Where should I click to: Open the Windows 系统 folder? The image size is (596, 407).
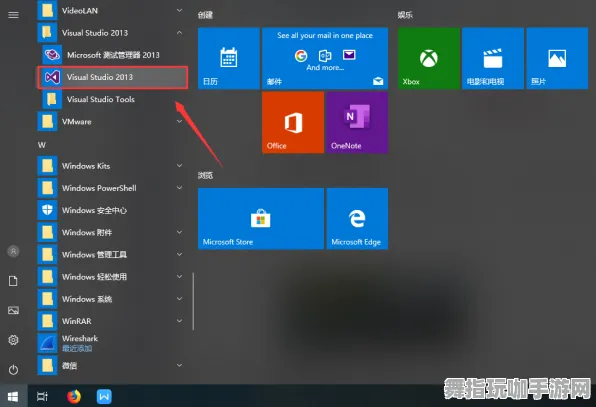point(113,299)
